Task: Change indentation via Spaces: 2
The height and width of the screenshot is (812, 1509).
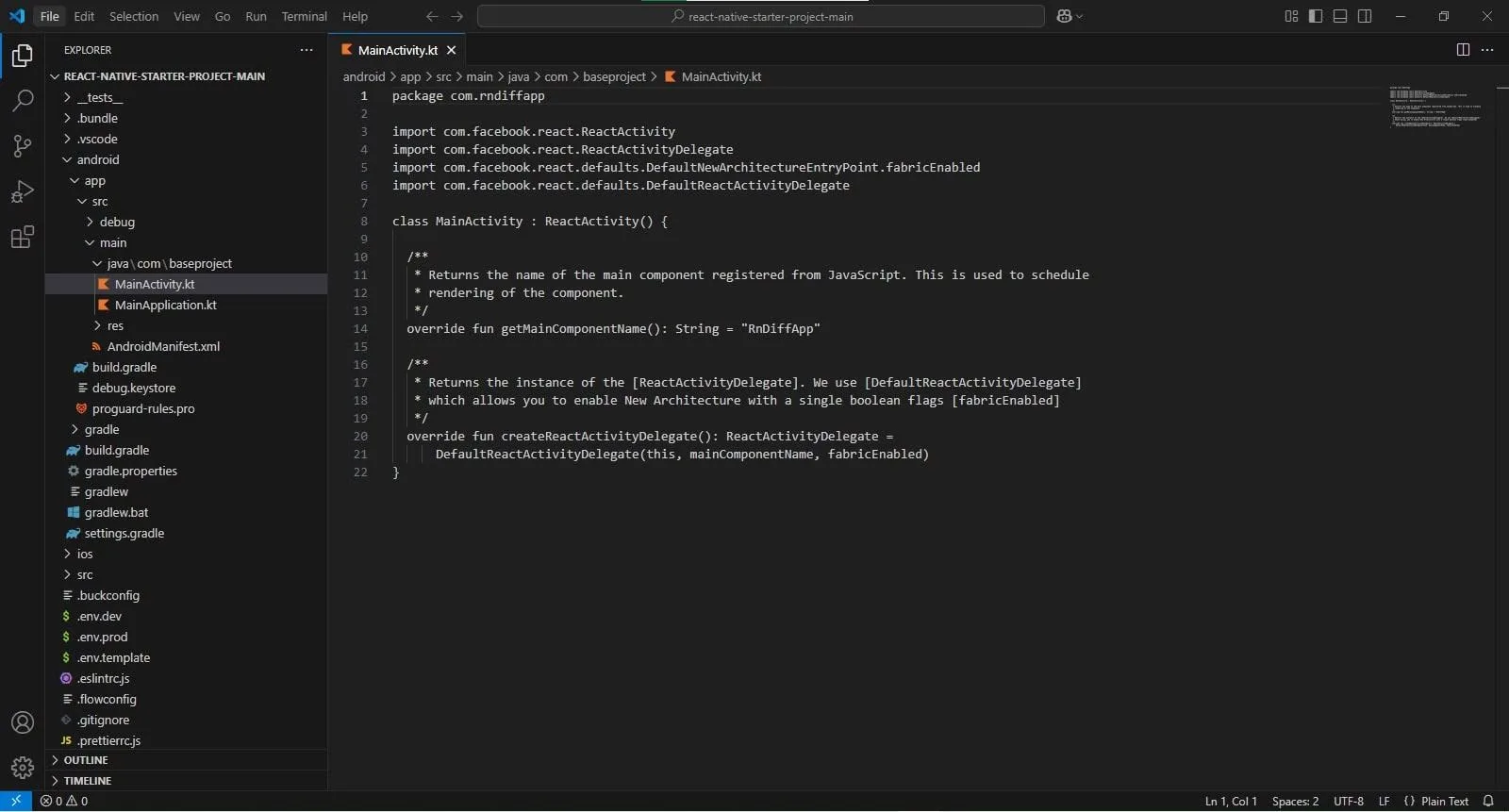Action: (x=1295, y=801)
